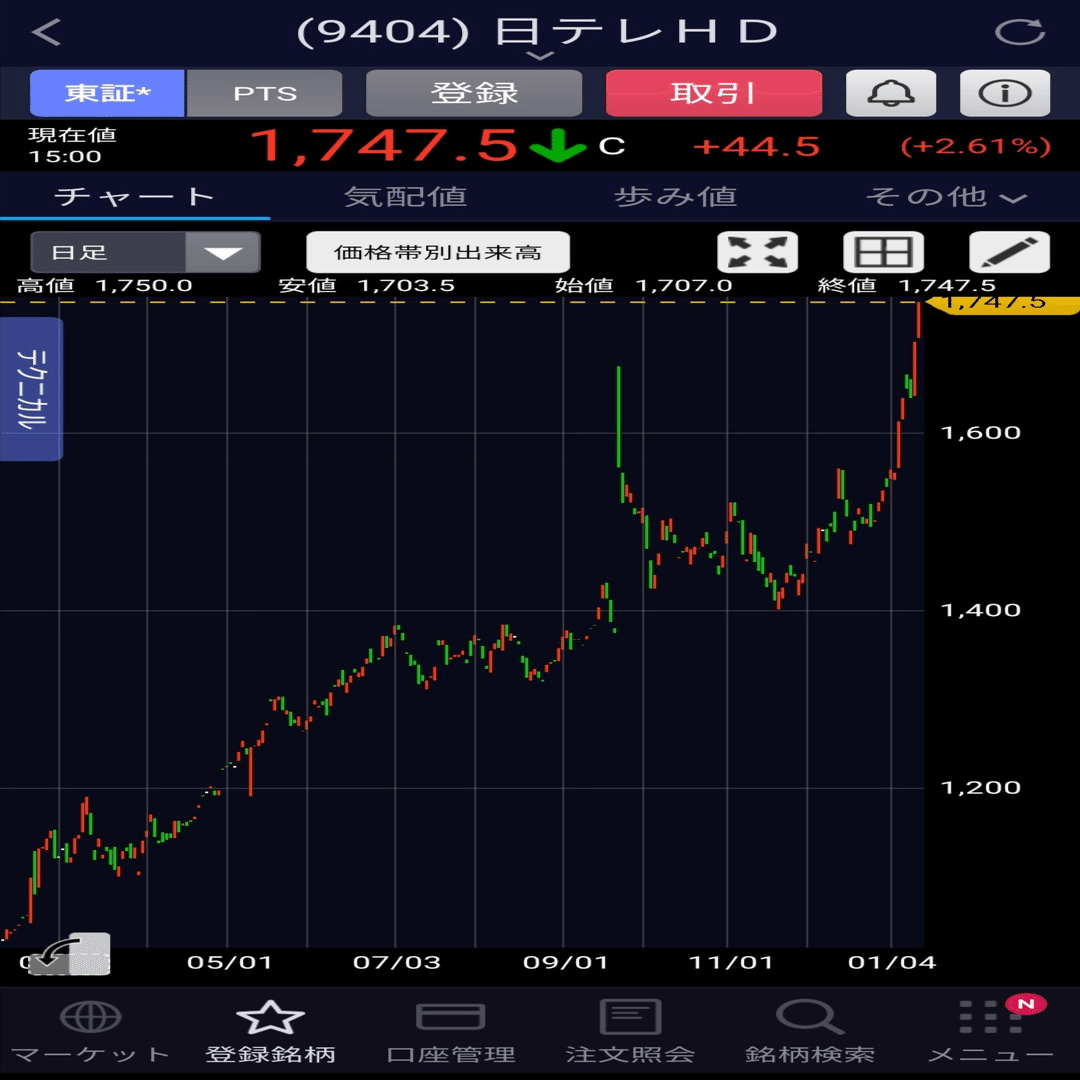
Task: Select the 東証 exchange toggle
Action: pyautogui.click(x=107, y=92)
